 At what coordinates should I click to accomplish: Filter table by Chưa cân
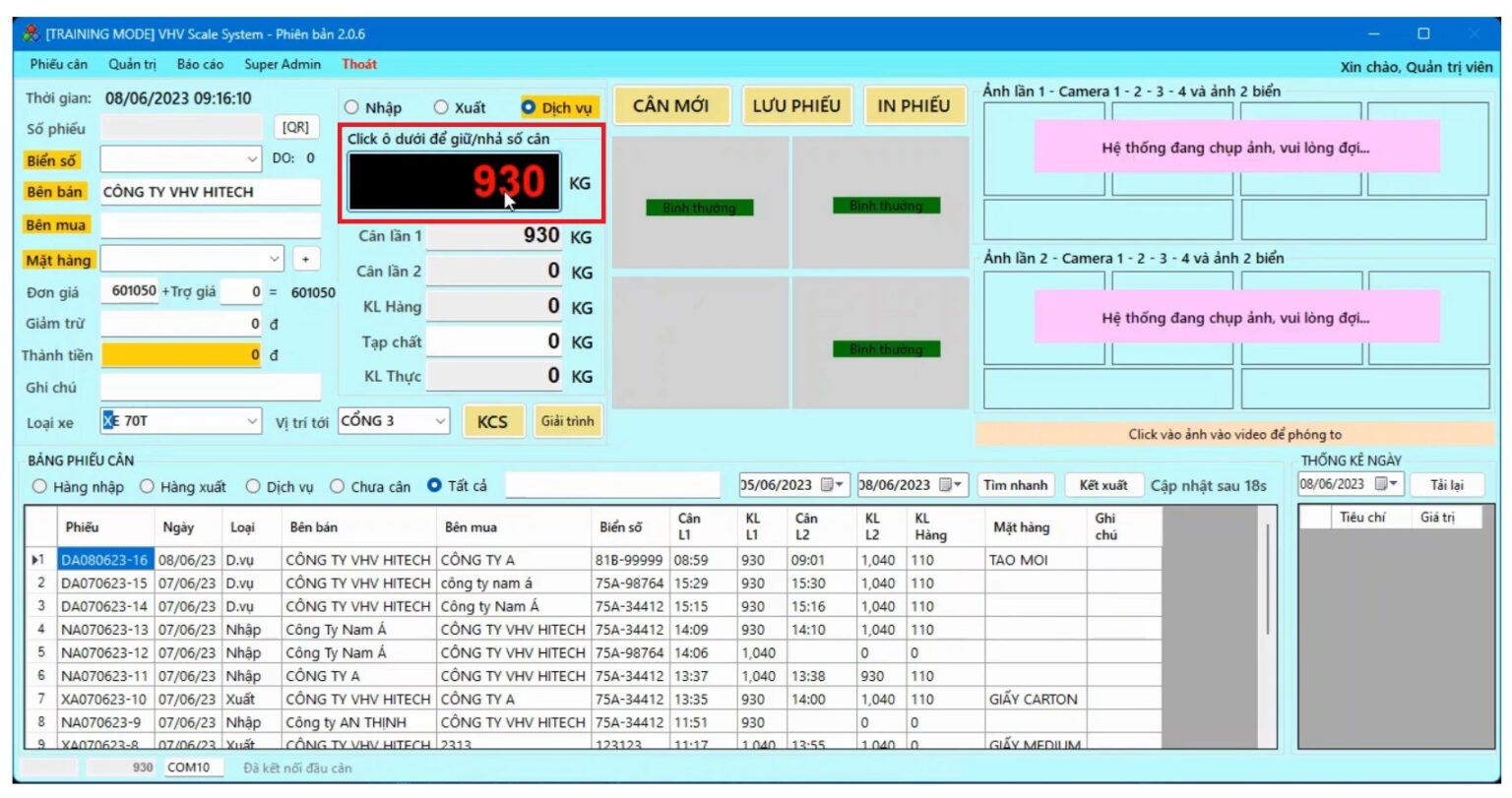coord(338,486)
